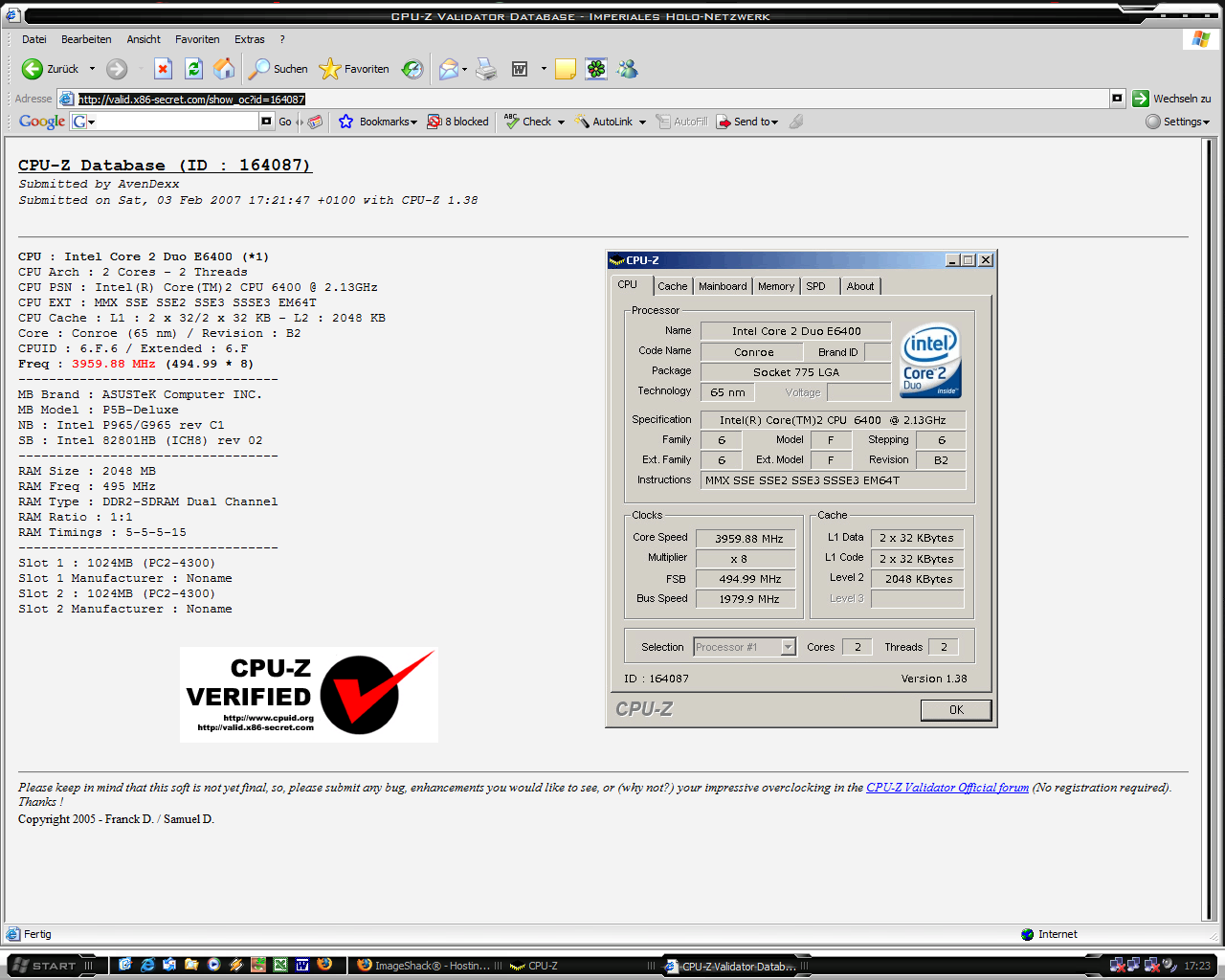
Task: Launch Word from quick launch
Action: point(302,965)
